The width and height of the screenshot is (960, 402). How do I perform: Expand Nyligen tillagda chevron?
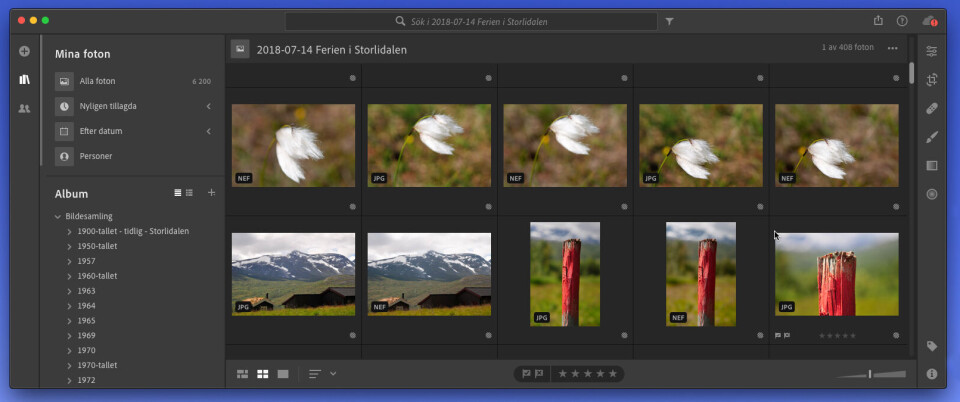point(208,106)
